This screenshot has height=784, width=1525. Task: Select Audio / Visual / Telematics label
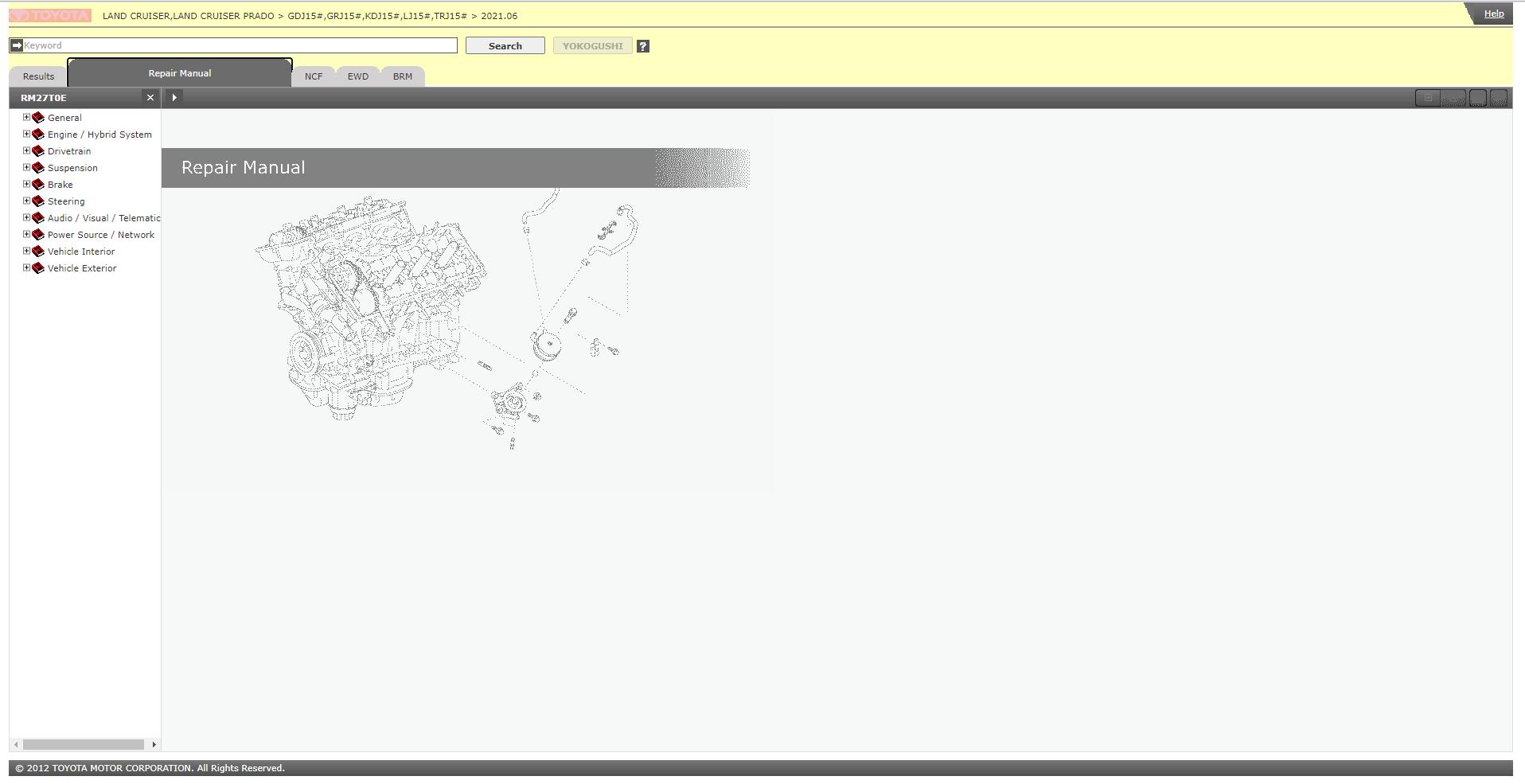(103, 218)
